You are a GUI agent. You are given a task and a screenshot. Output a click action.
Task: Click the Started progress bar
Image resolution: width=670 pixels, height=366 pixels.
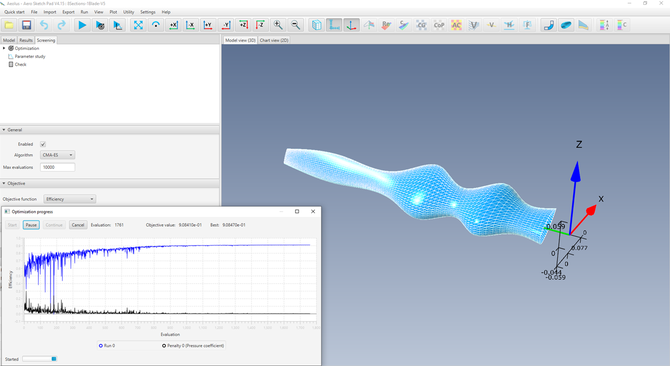pos(39,359)
